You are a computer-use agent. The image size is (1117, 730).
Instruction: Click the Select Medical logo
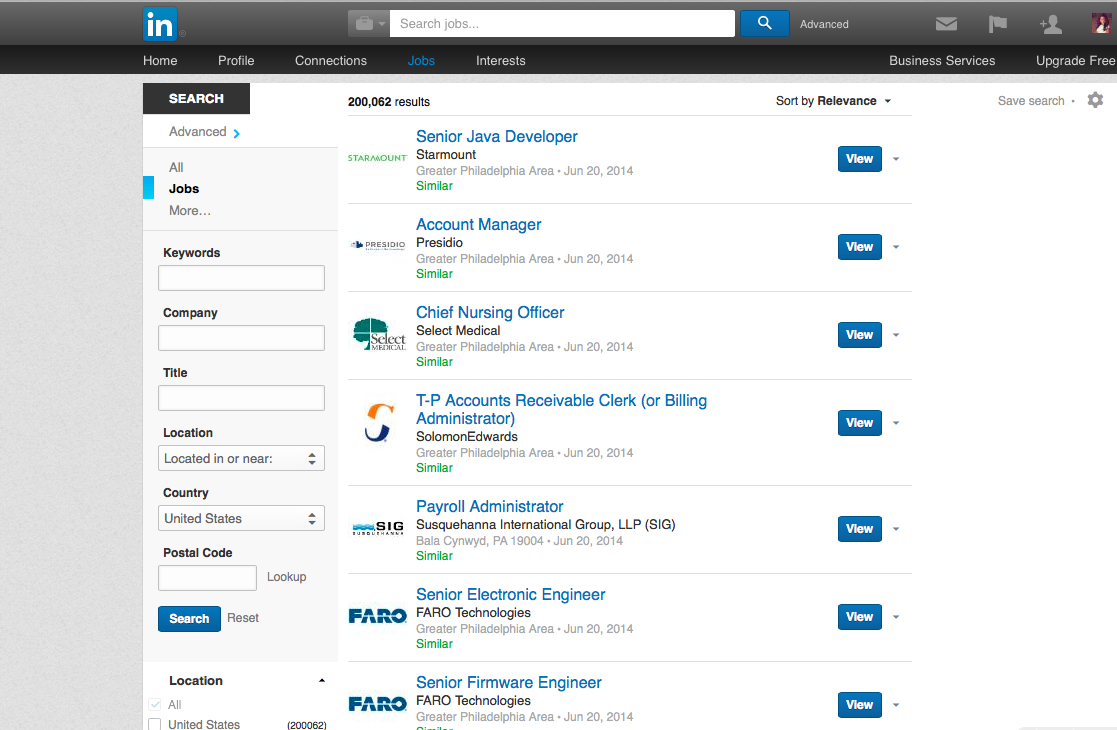pos(379,334)
